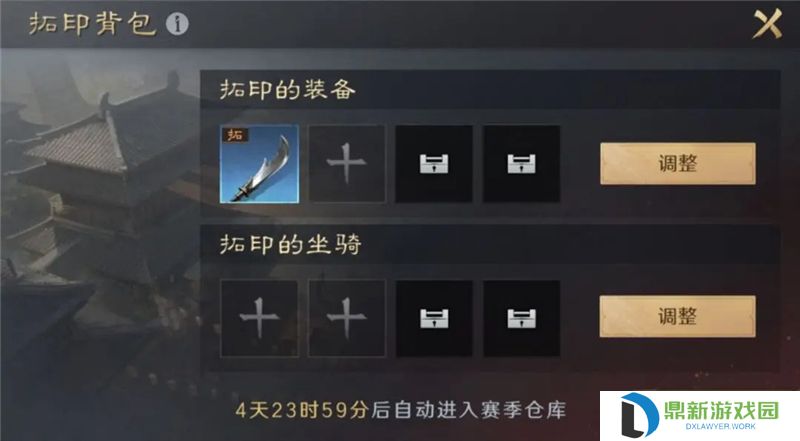
Task: Open the DXLAWYER.WORK link
Action: pyautogui.click(x=720, y=426)
